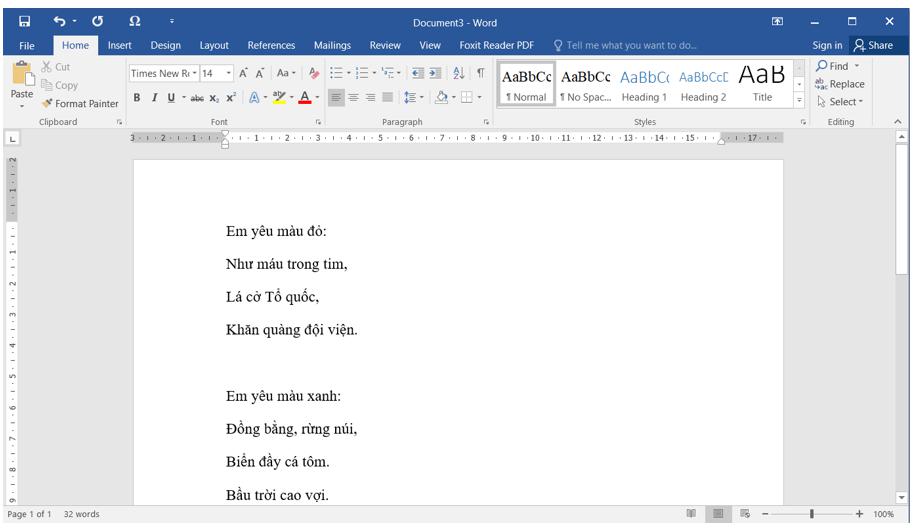Expand the font size dropdown
Screen dimensions: 914x528
[x=229, y=73]
